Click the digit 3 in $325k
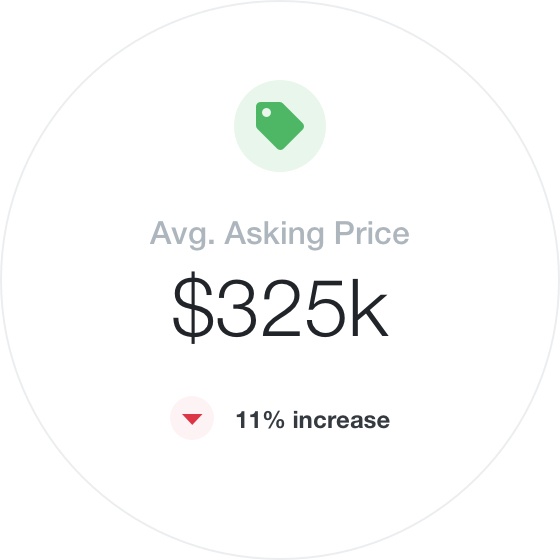 (x=238, y=309)
